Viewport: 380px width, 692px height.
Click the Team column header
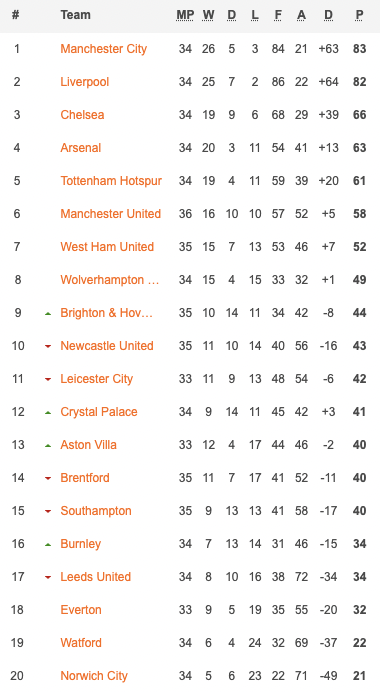[75, 15]
